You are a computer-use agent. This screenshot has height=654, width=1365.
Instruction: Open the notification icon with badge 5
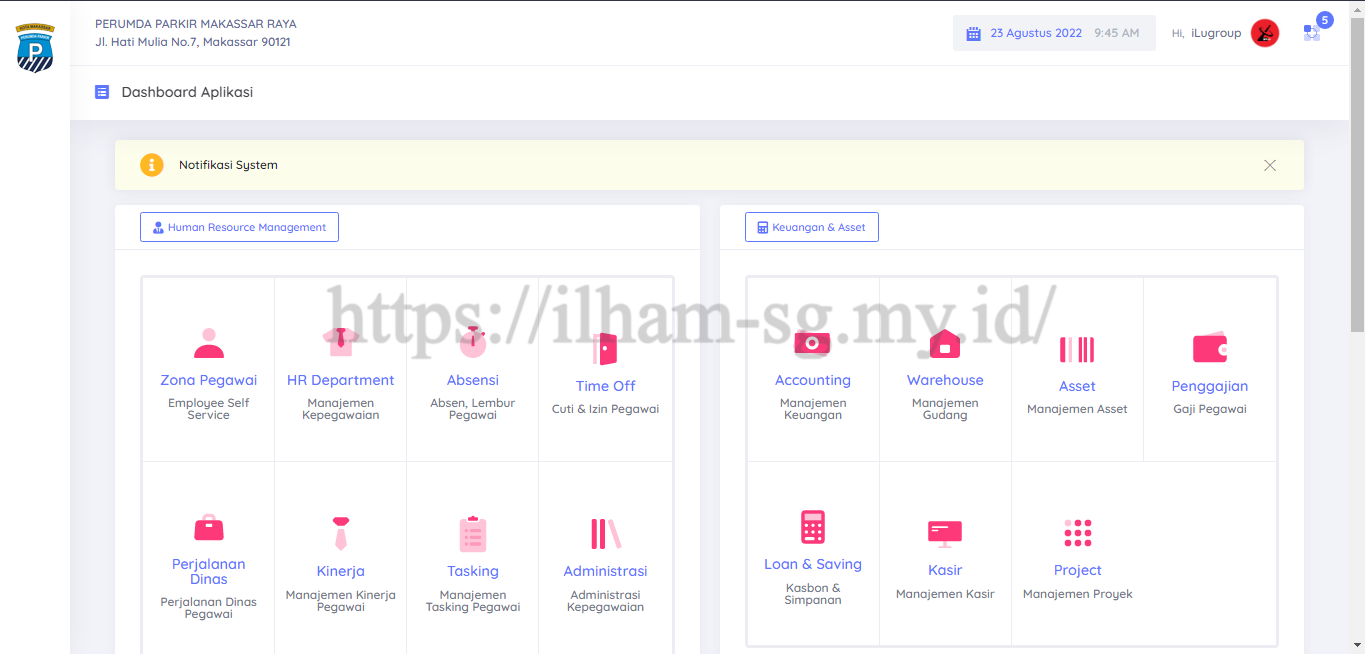click(x=1312, y=32)
